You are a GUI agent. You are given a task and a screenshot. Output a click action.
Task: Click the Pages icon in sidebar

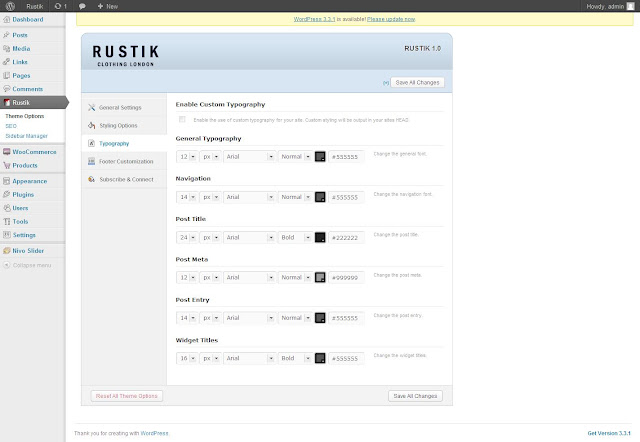pyautogui.click(x=7, y=76)
